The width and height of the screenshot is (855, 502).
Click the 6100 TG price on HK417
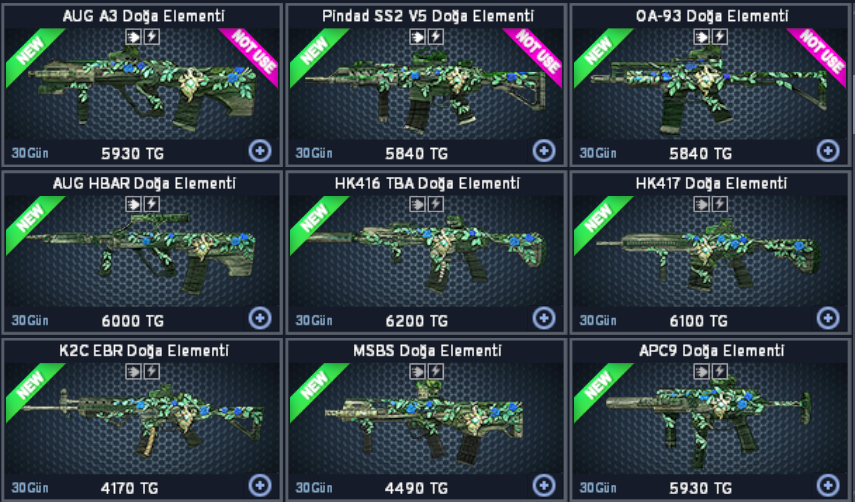pyautogui.click(x=699, y=320)
